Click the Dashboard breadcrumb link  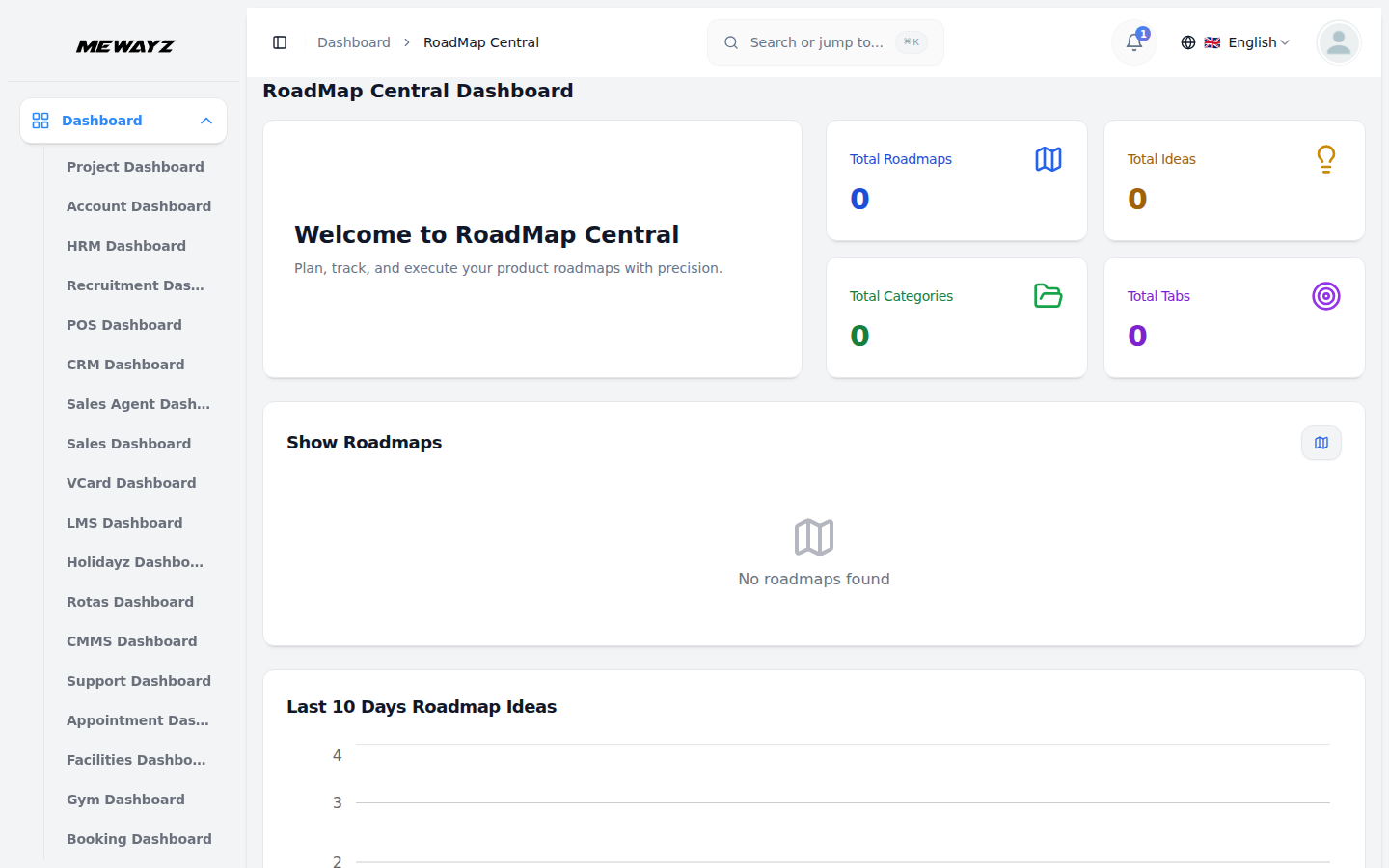pyautogui.click(x=353, y=42)
